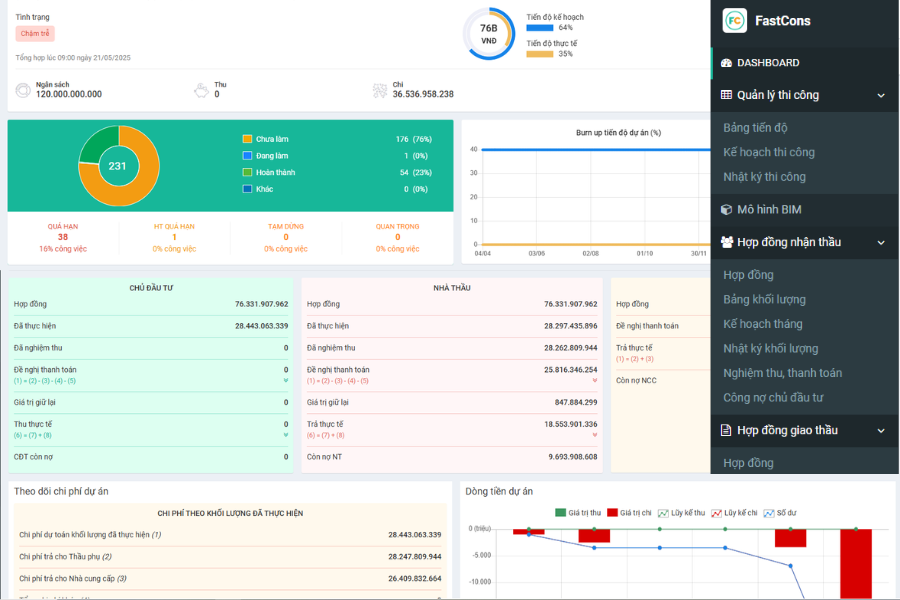This screenshot has height=600, width=900.
Task: Click the FastCons logo icon
Action: [734, 21]
